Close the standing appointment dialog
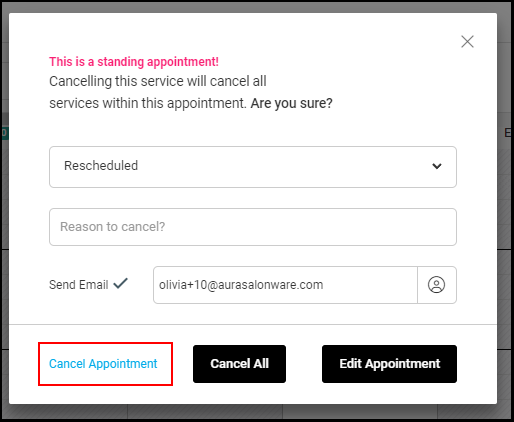The width and height of the screenshot is (514, 422). 467,42
